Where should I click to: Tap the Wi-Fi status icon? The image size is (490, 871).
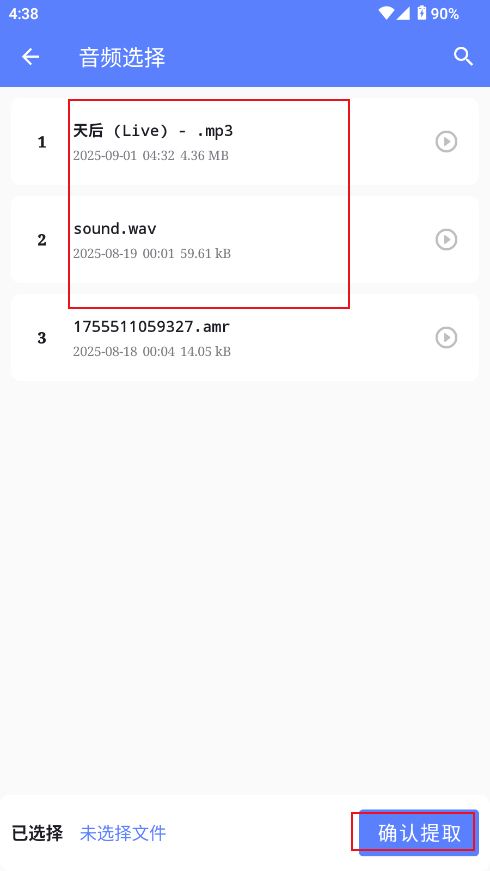pos(386,13)
